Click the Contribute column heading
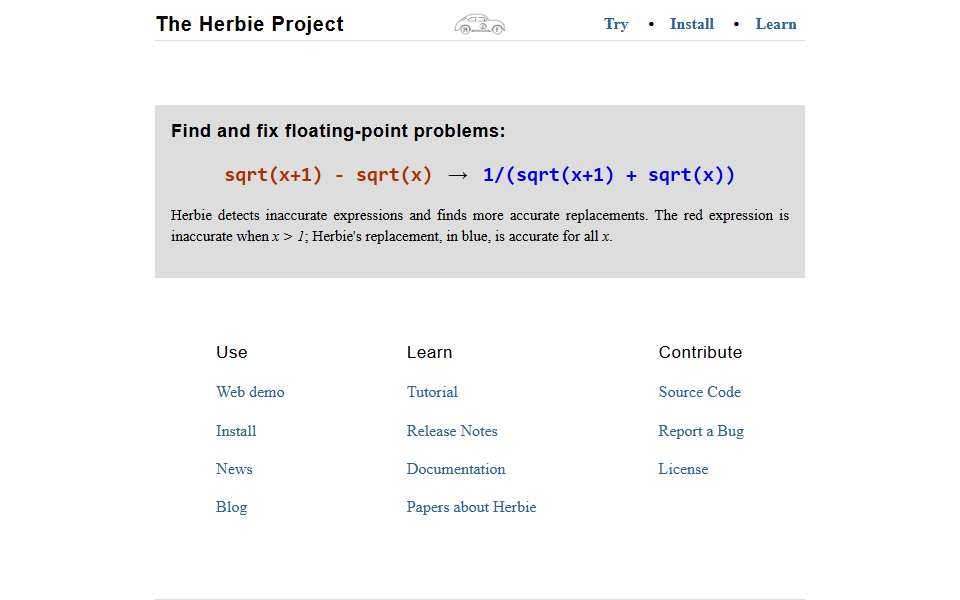Screen dimensions: 960x600 [x=700, y=353]
